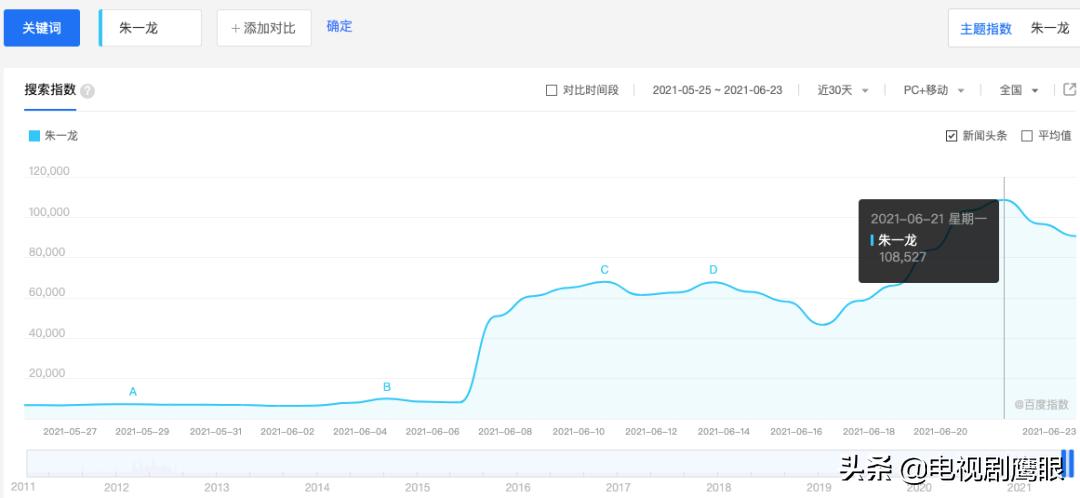Click the 确定 confirm link

pos(340,26)
